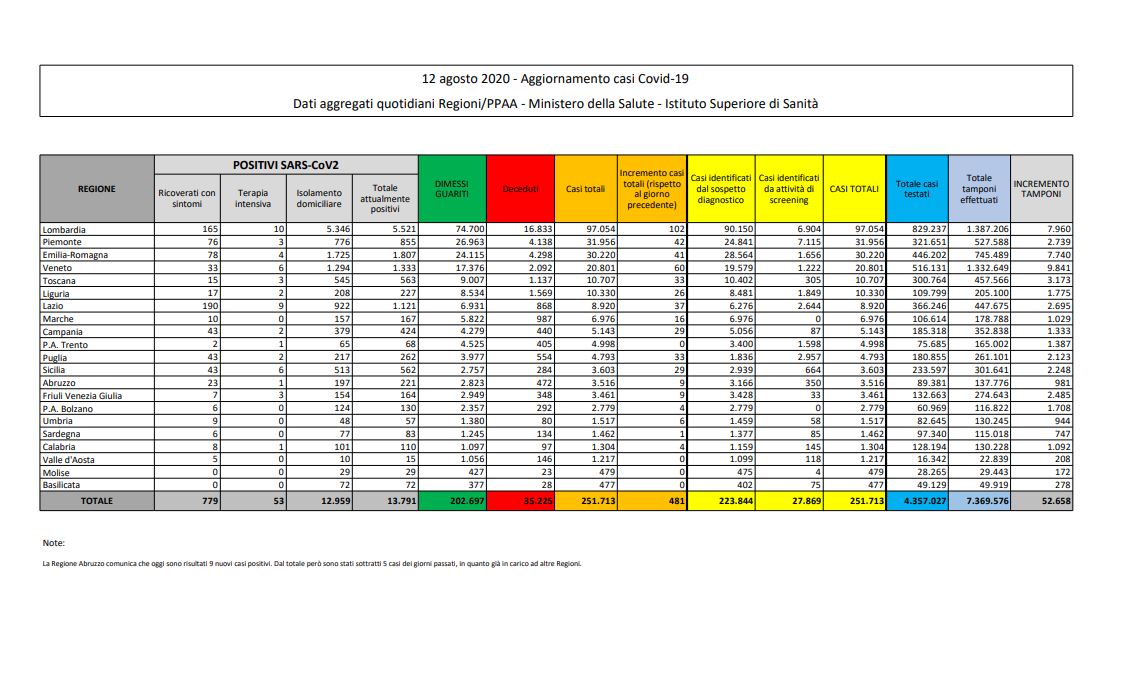Click the Regione Abruzzo note text
The width and height of the screenshot is (1139, 683).
pos(311,563)
